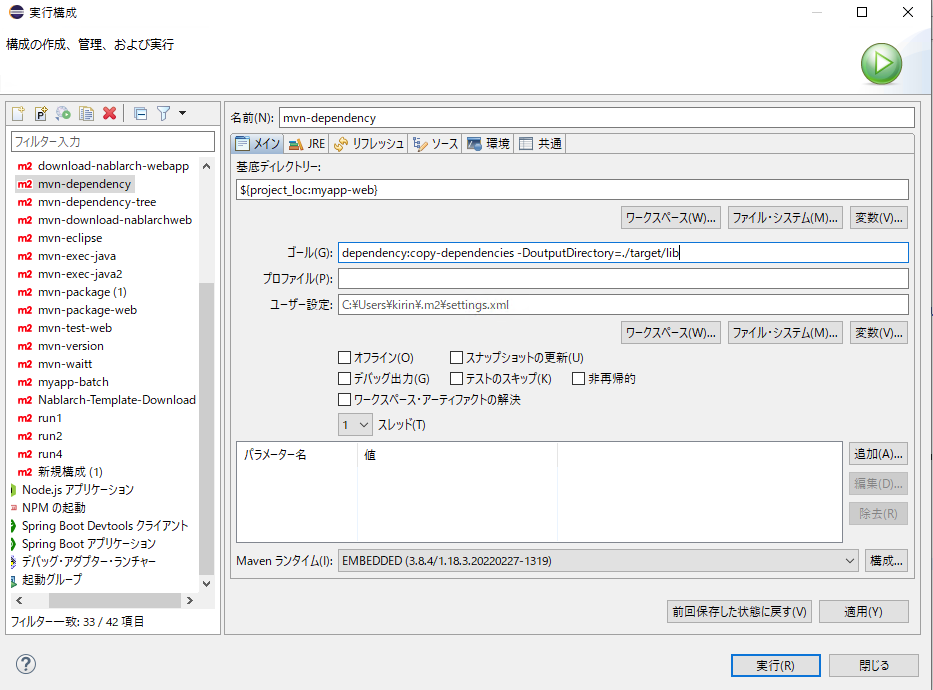Enable ワークスペース・アーティファクトの解決 checkbox

344,399
